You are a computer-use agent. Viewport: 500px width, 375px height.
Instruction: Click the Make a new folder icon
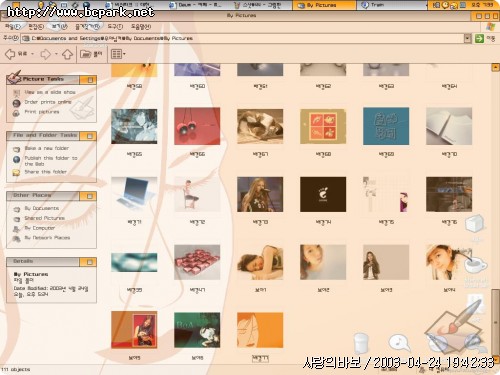(x=16, y=149)
